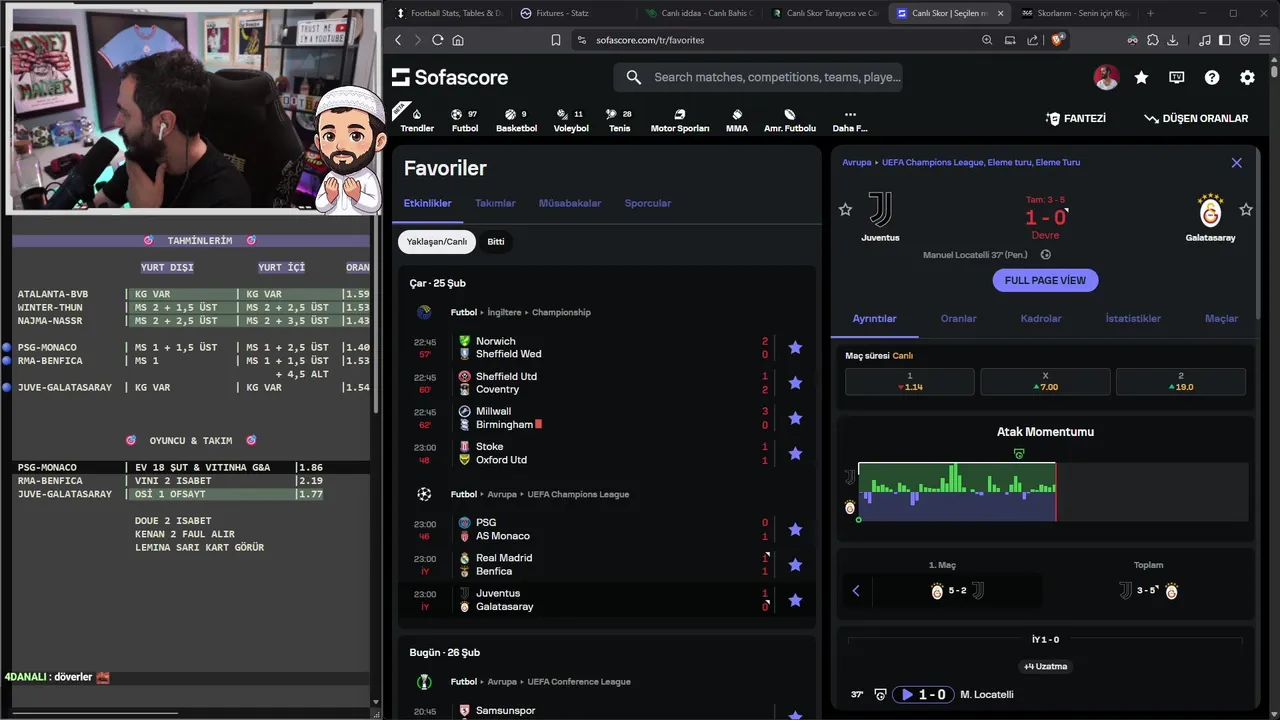The height and width of the screenshot is (720, 1280).
Task: Switch to the Müsabakalar tab
Action: (x=570, y=203)
